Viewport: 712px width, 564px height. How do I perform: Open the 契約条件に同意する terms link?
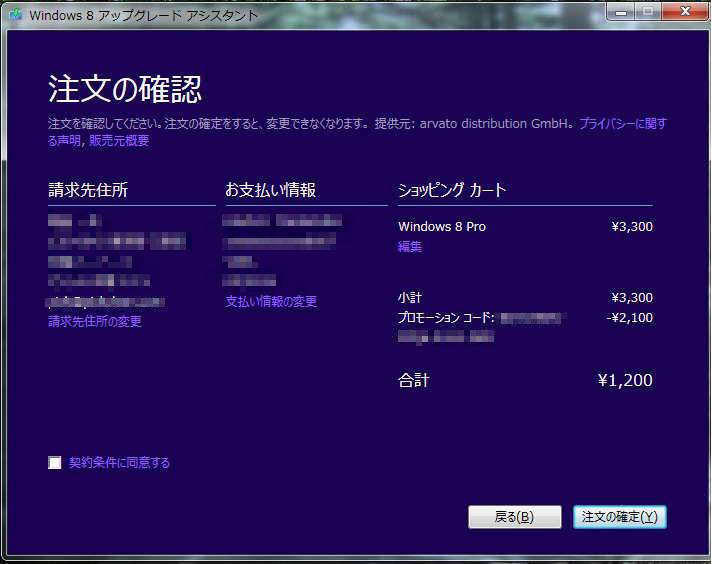point(119,463)
